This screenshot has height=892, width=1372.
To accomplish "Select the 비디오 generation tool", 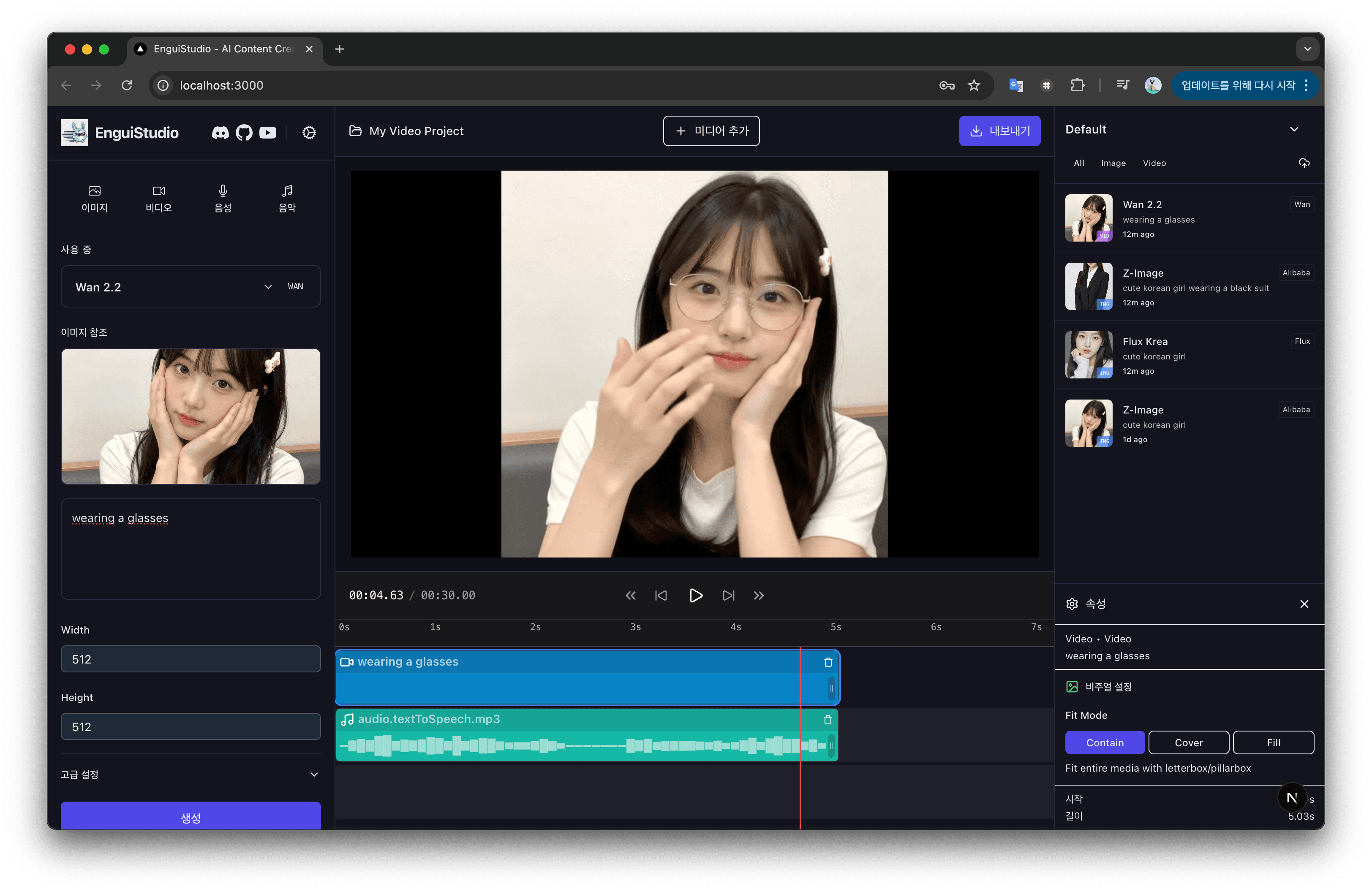I will tap(158, 199).
